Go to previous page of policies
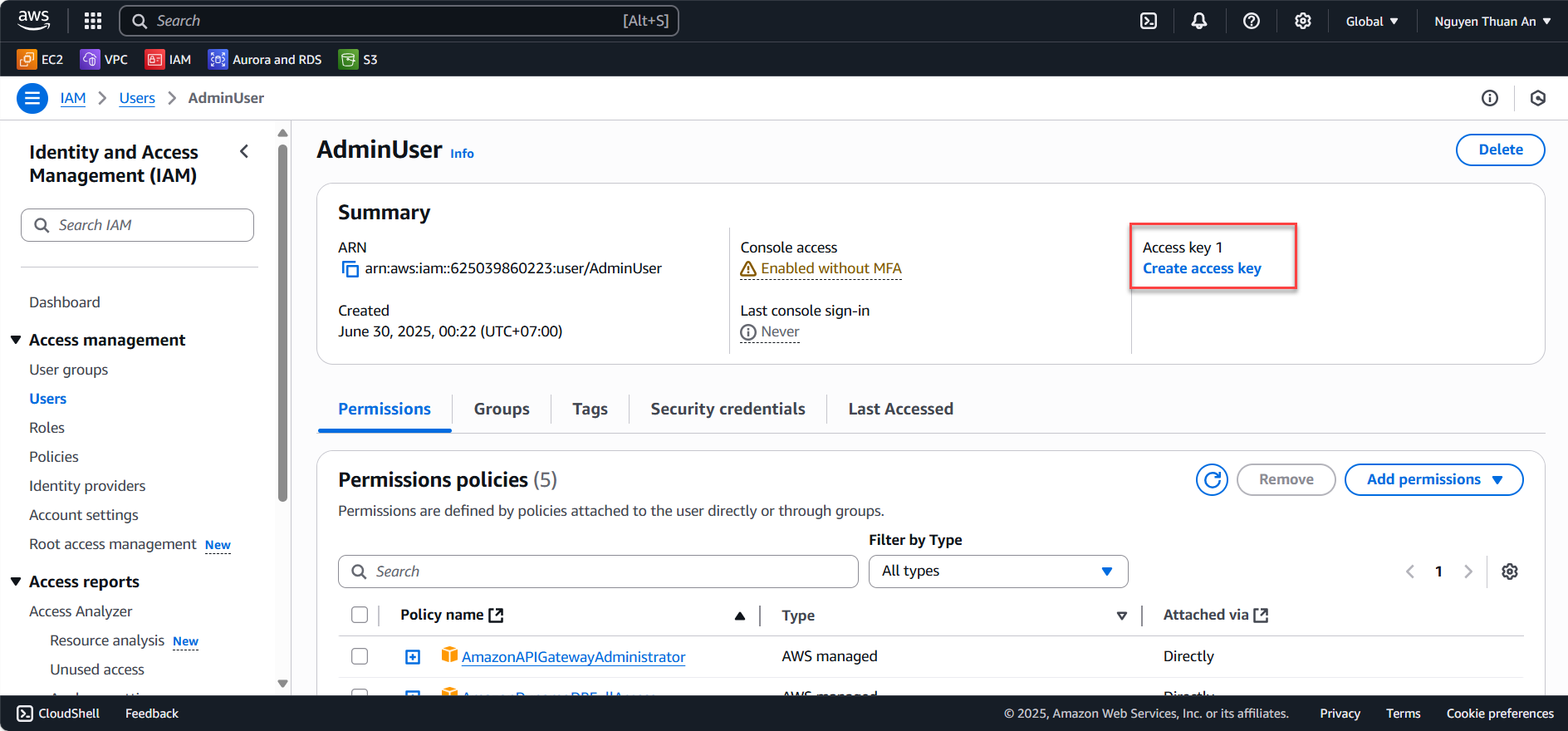This screenshot has height=731, width=1568. (1410, 572)
